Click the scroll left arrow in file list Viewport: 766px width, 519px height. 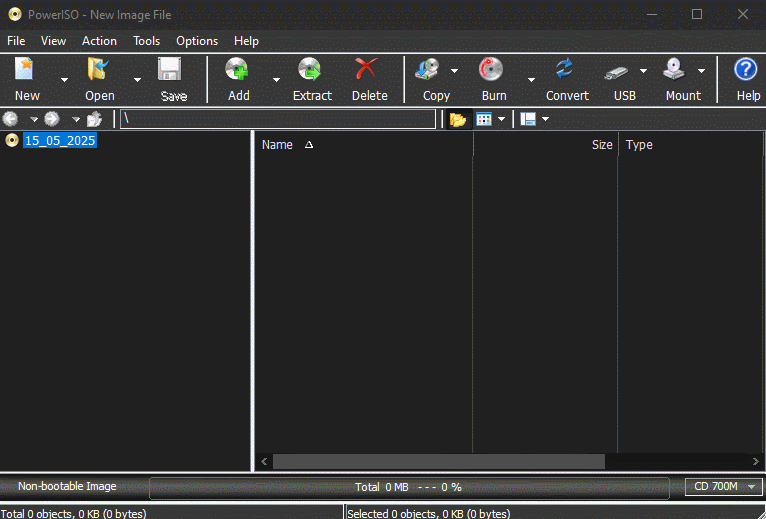tap(264, 461)
